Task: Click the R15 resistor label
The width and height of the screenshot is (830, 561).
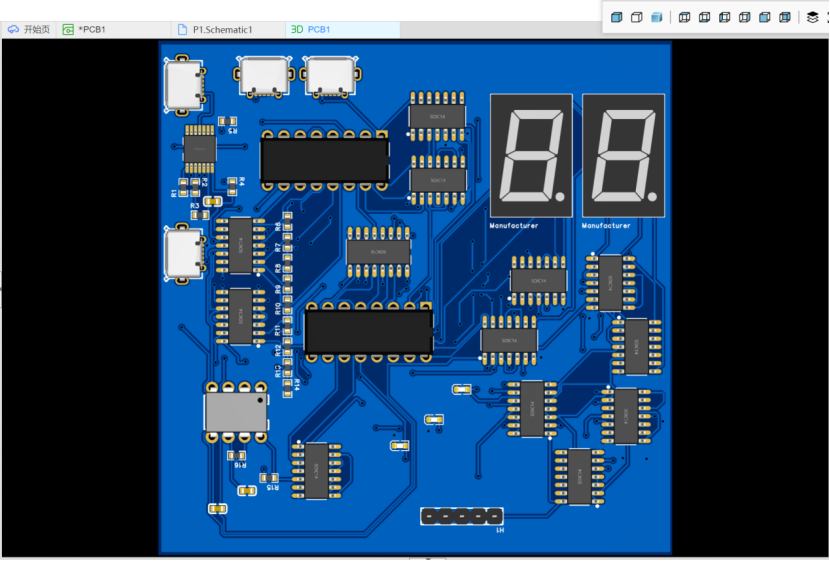Action: click(272, 487)
